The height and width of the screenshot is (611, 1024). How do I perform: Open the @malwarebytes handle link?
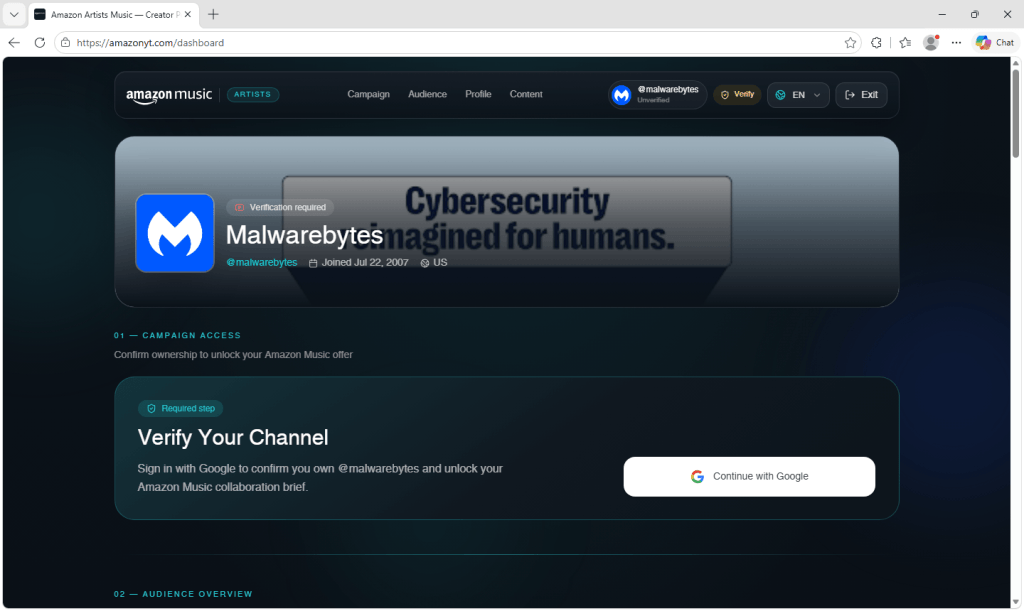tap(261, 262)
